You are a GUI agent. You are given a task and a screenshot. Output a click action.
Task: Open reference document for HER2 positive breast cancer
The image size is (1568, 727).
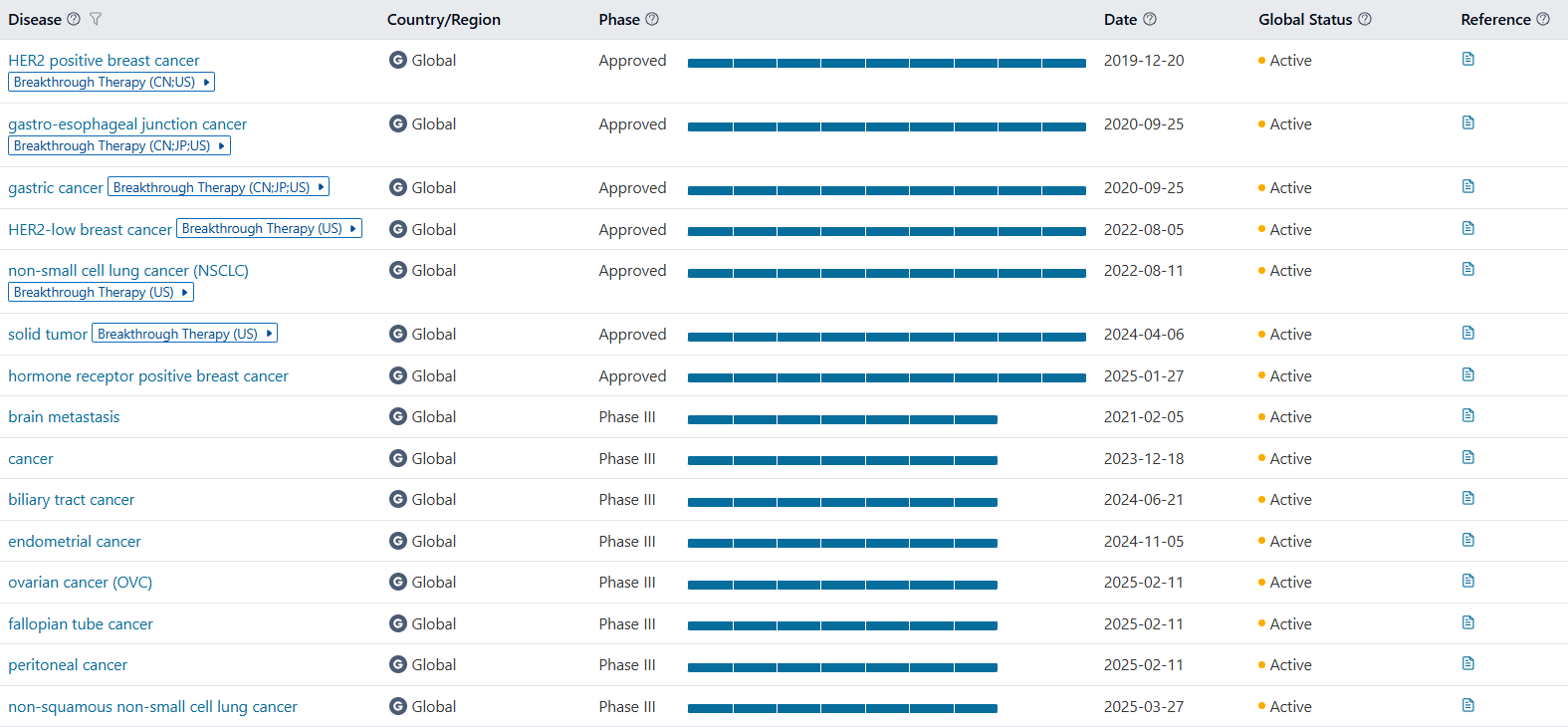point(1467,59)
